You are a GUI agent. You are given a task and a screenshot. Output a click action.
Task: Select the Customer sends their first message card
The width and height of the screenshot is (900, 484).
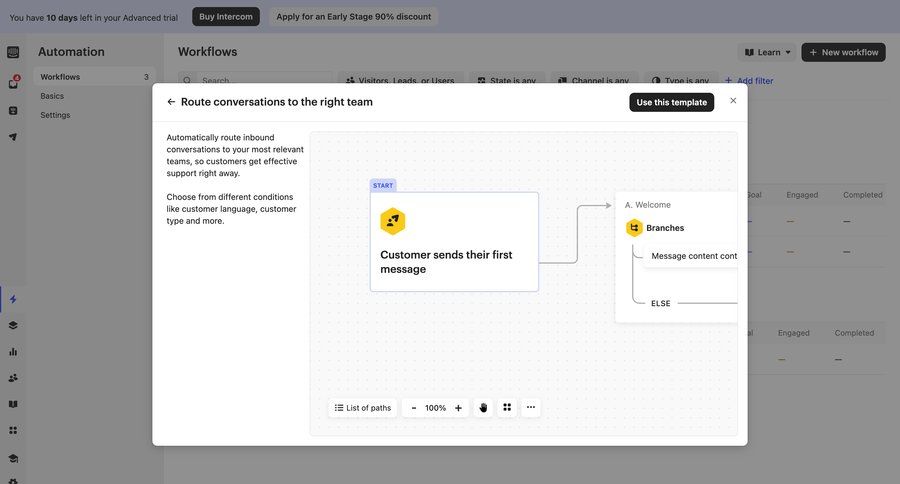tap(454, 242)
